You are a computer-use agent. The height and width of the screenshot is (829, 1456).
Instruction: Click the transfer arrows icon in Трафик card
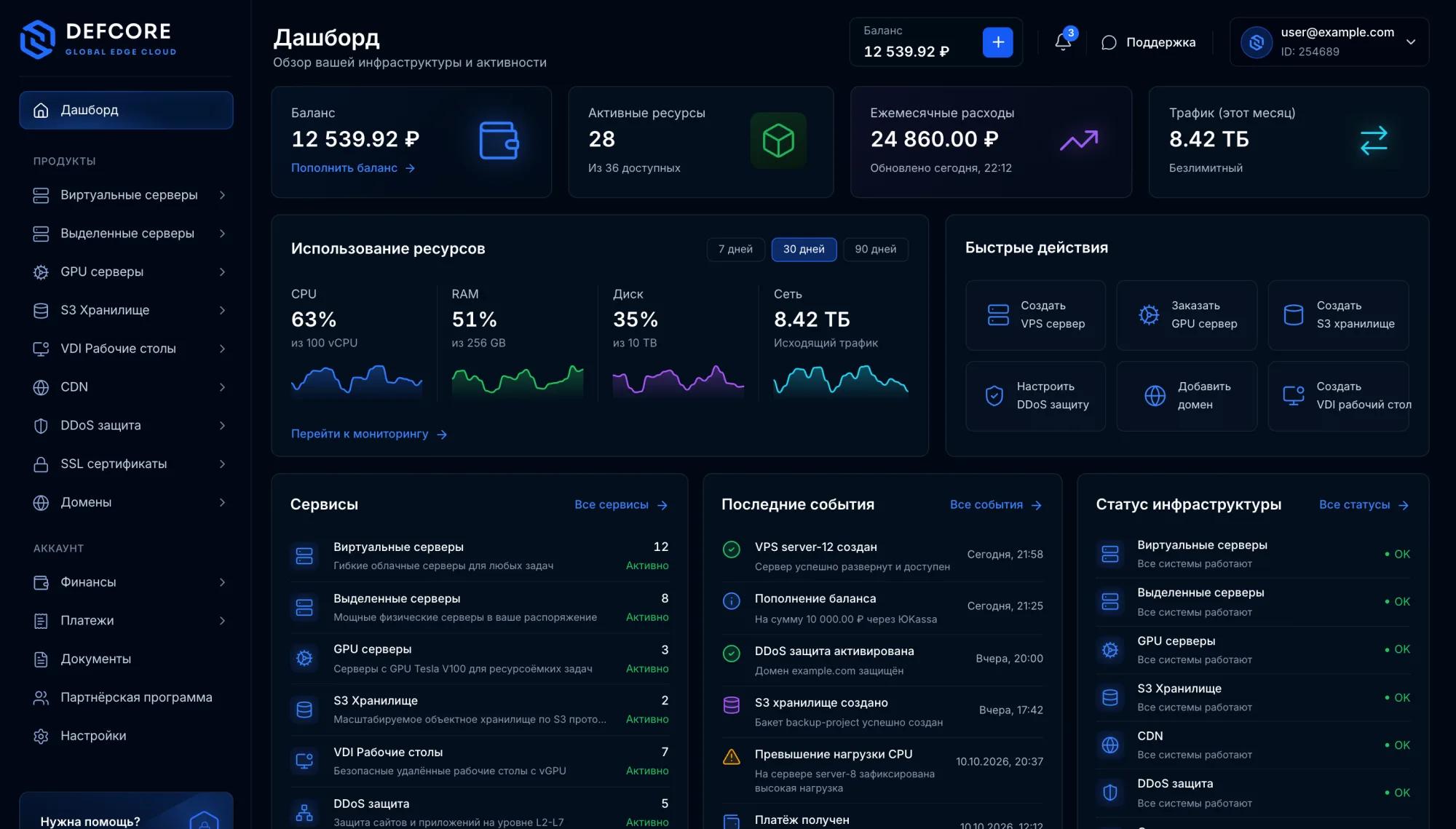pos(1374,140)
